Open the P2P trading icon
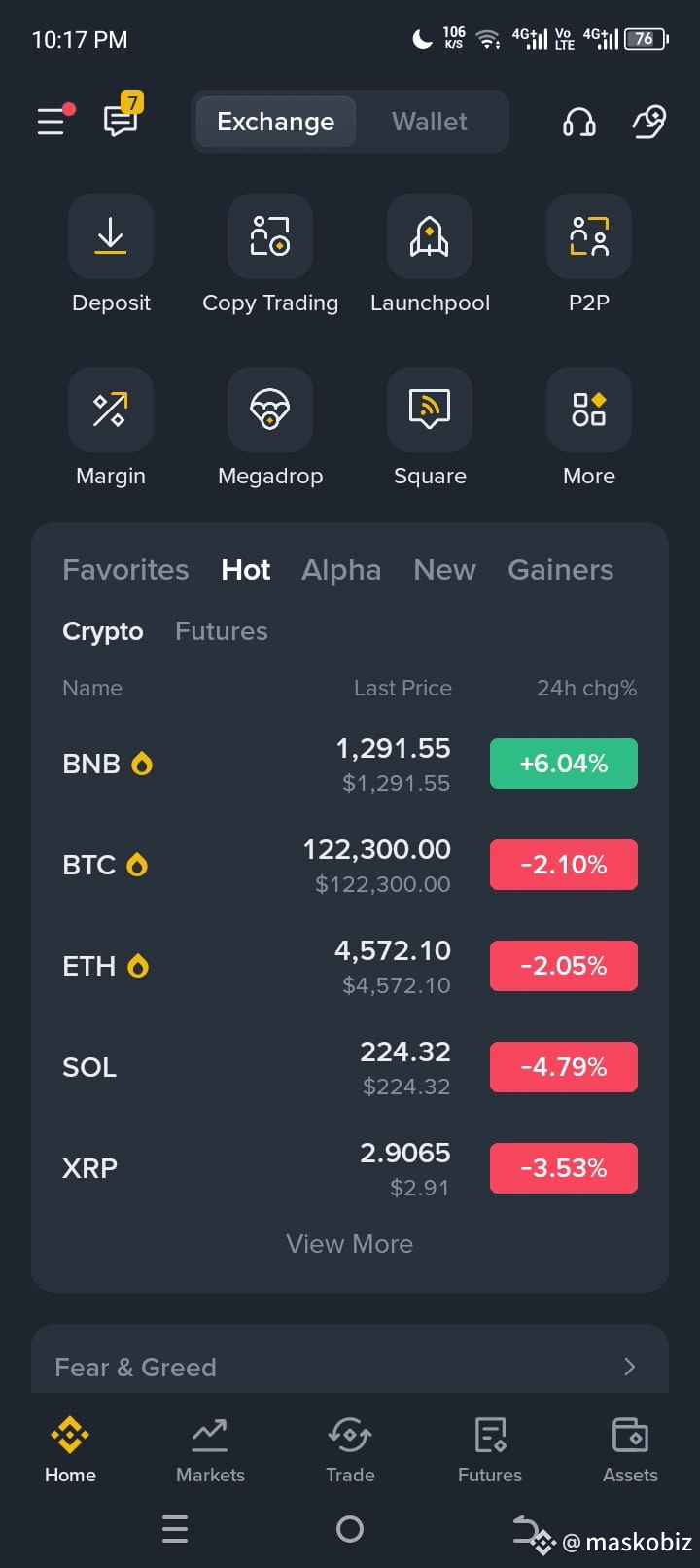The height and width of the screenshot is (1568, 700). click(x=589, y=236)
